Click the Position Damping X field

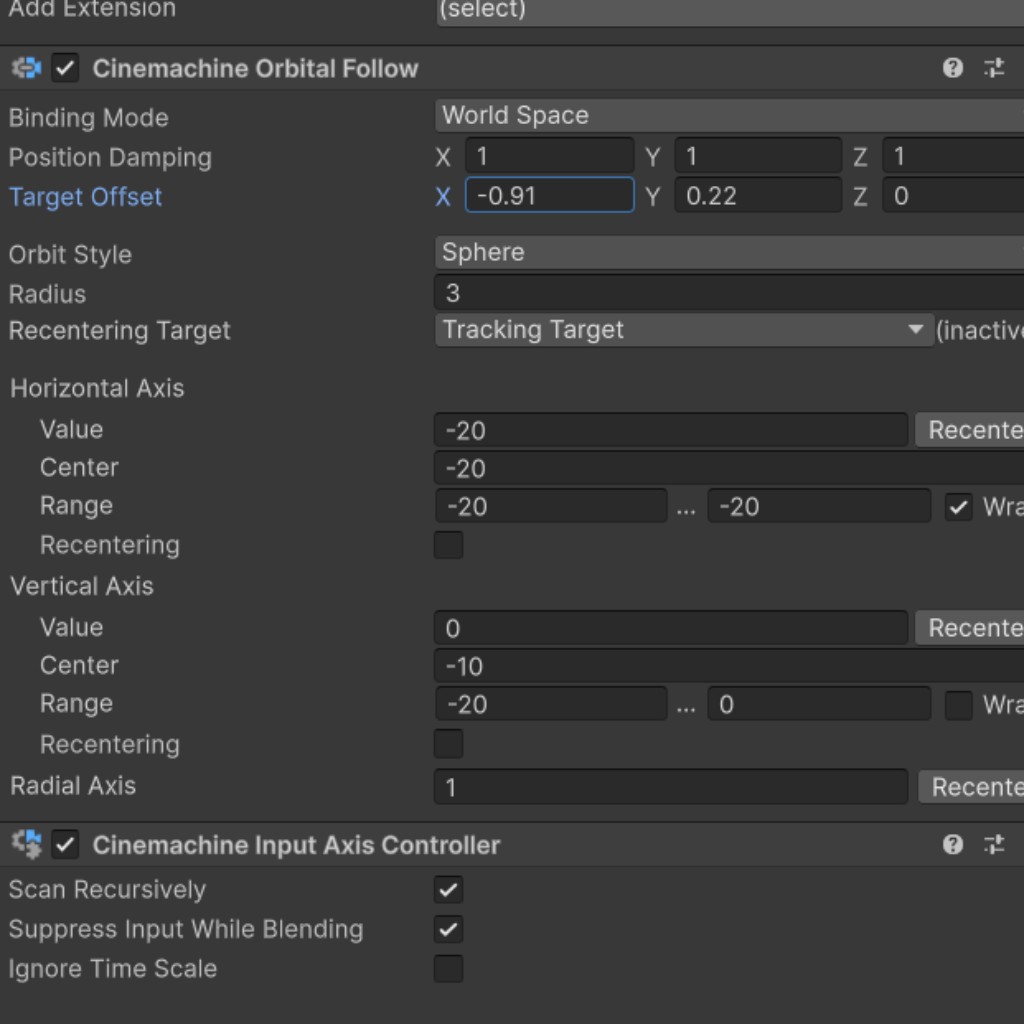(549, 156)
